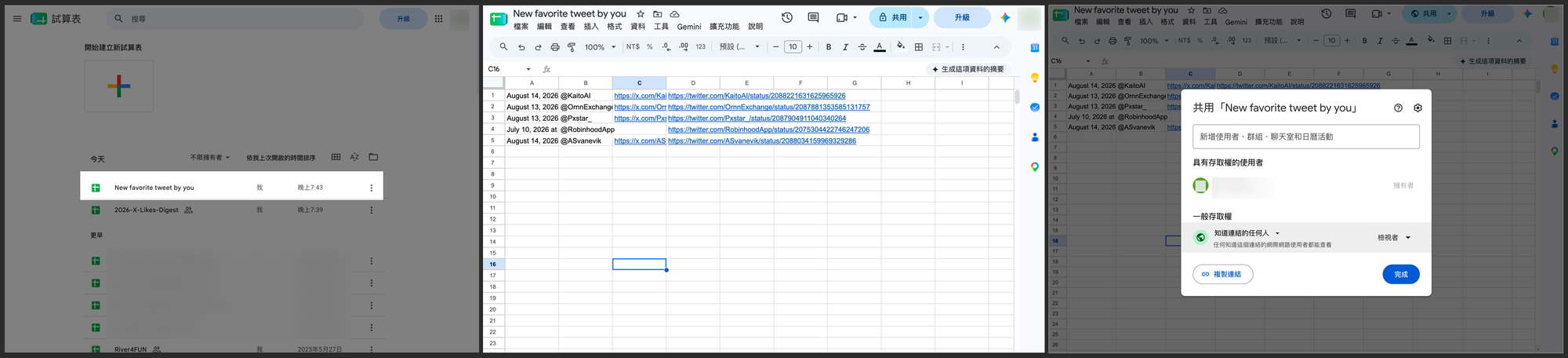Toggle bold in middle toolbar
Image resolution: width=1568 pixels, height=358 pixels.
pyautogui.click(x=829, y=47)
